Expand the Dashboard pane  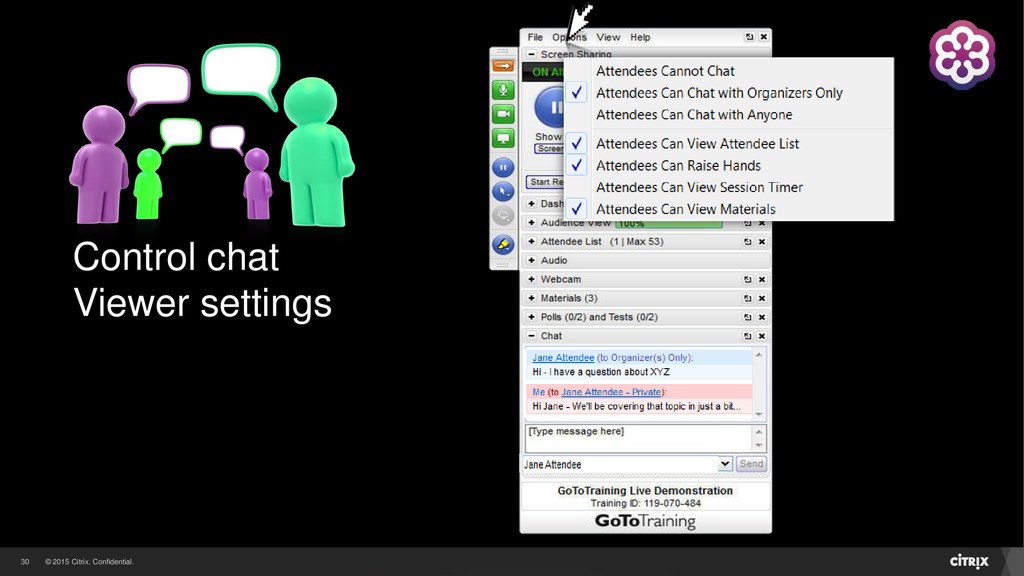coord(532,204)
